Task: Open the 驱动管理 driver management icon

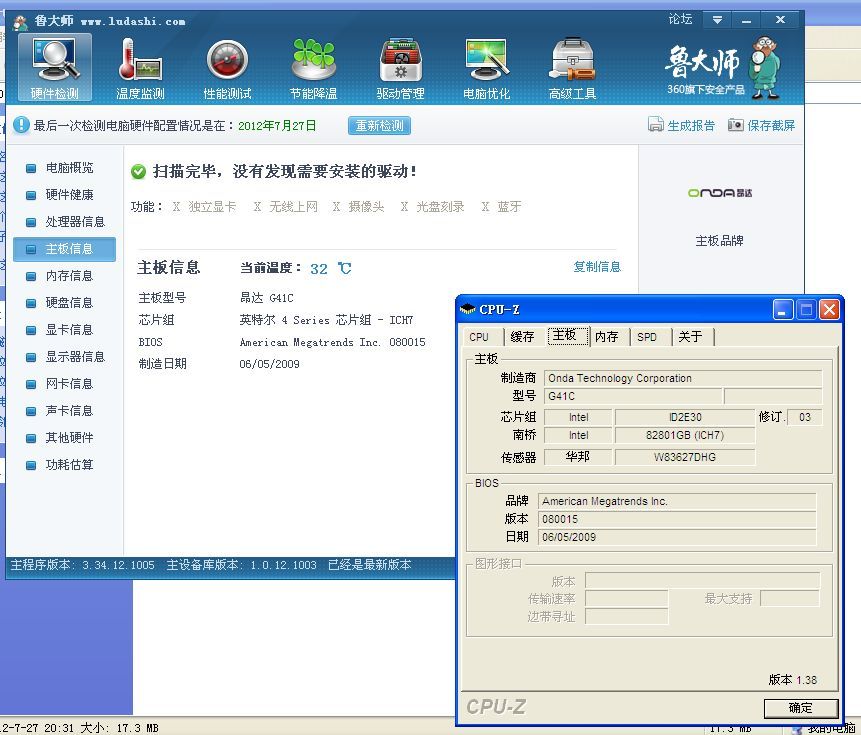Action: point(400,60)
